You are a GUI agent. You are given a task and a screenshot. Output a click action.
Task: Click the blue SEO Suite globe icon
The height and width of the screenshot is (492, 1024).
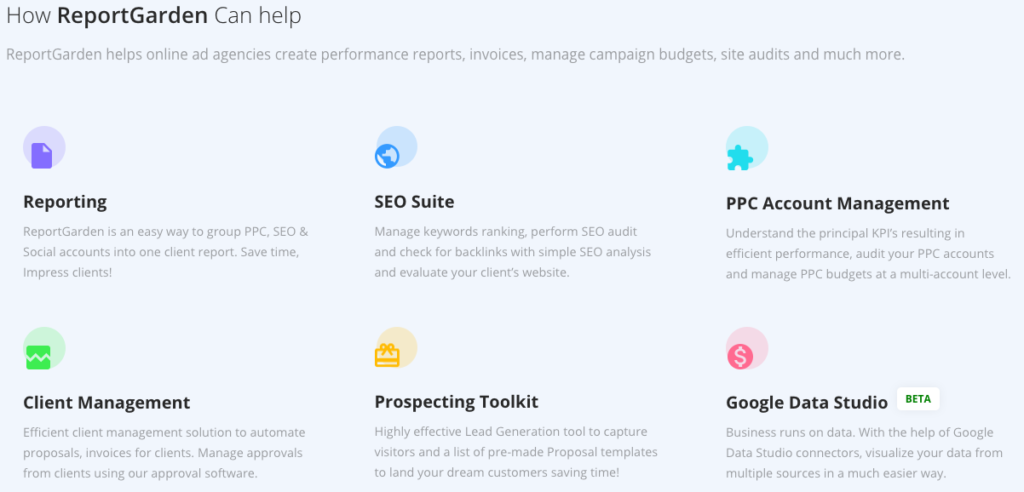[387, 156]
